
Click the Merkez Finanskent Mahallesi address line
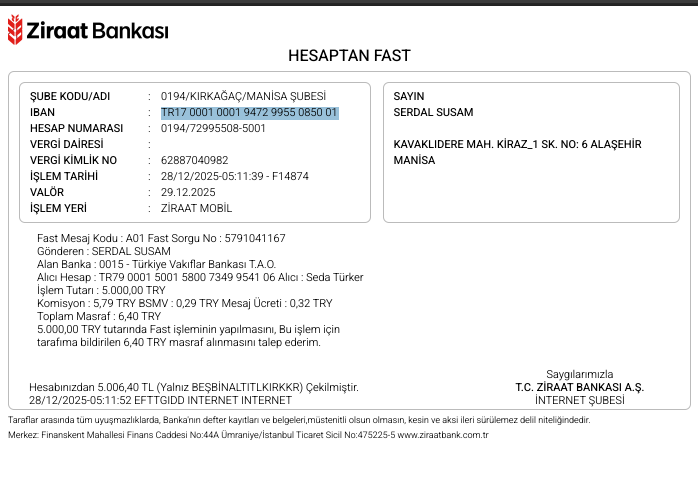[x=248, y=435]
